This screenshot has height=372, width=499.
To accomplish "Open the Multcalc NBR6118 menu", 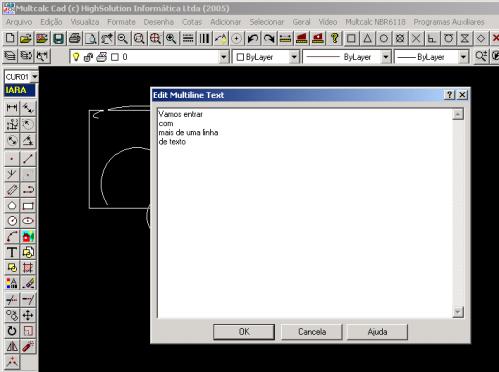I will pyautogui.click(x=375, y=22).
